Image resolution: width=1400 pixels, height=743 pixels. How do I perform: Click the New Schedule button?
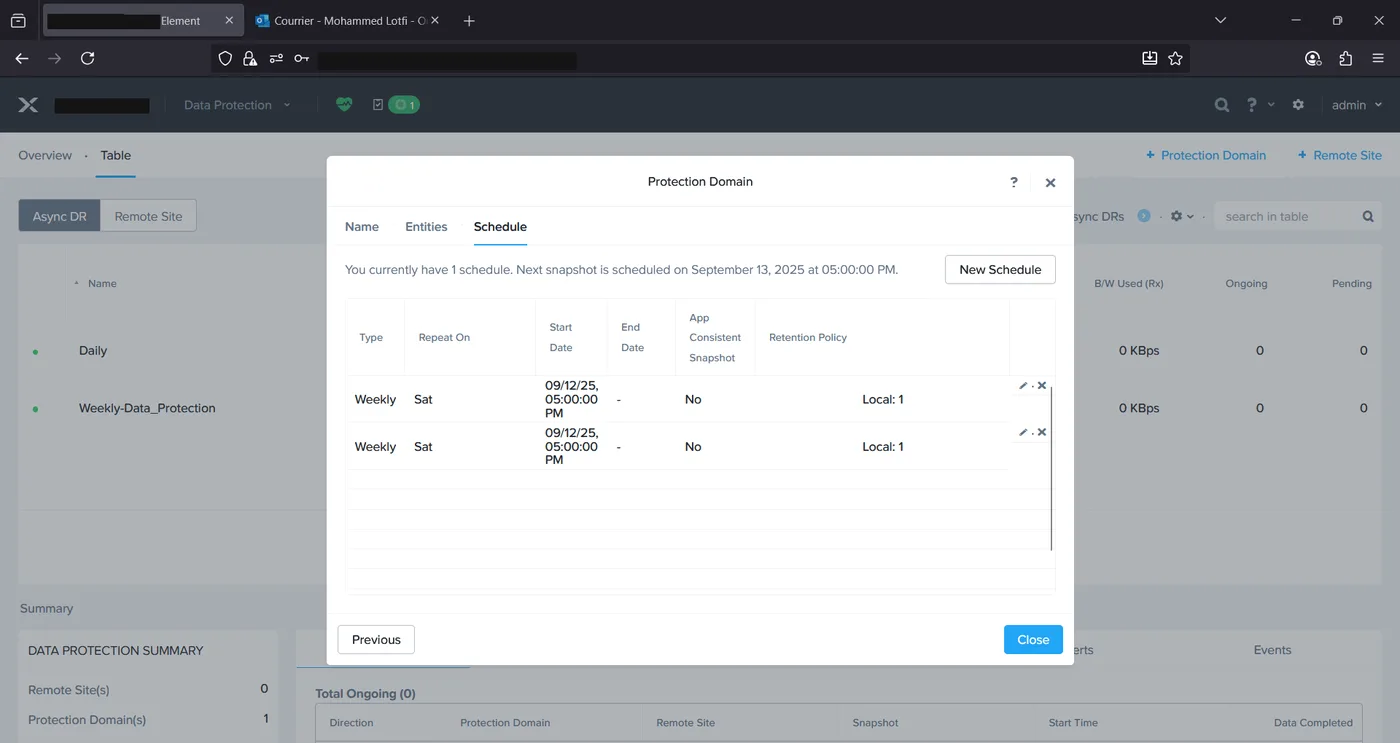[x=1000, y=269]
